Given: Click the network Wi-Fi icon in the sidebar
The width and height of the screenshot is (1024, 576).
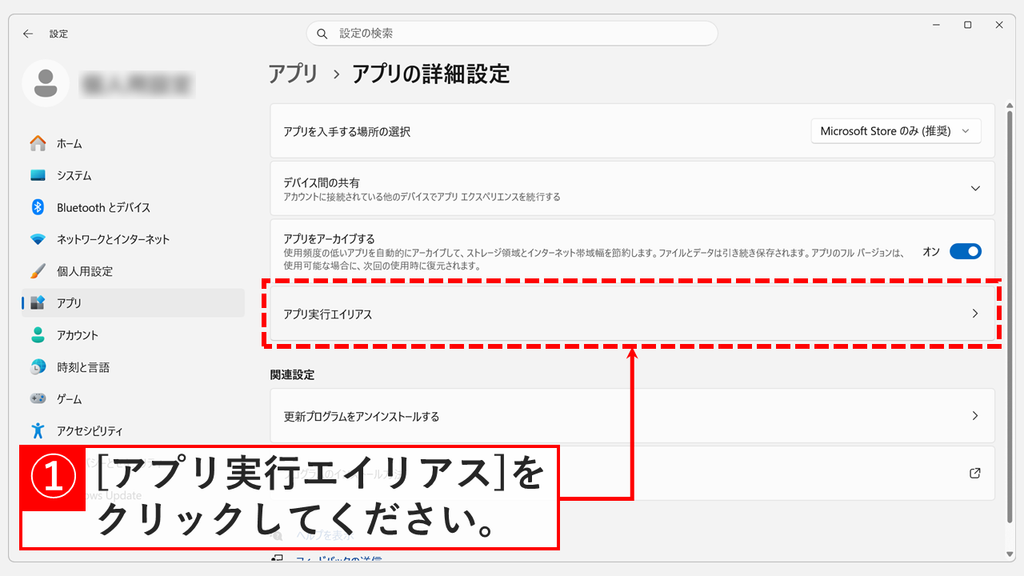Looking at the screenshot, I should pyautogui.click(x=38, y=239).
